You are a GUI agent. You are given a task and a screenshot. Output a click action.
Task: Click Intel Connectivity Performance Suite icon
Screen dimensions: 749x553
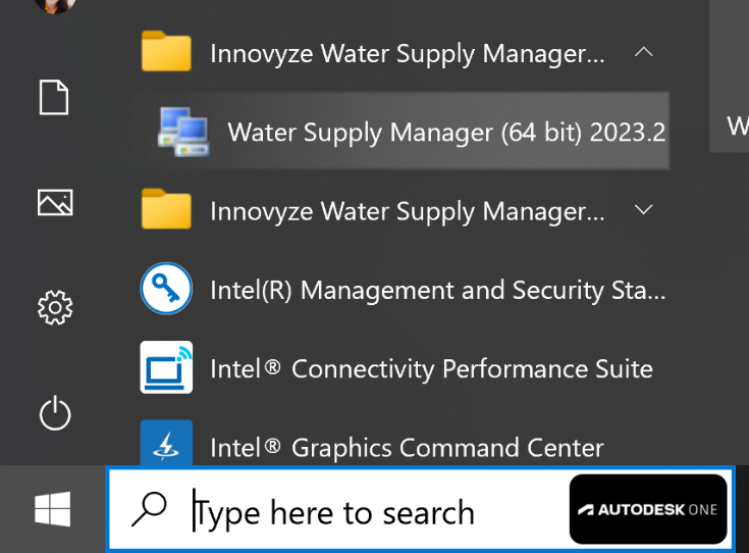(166, 368)
